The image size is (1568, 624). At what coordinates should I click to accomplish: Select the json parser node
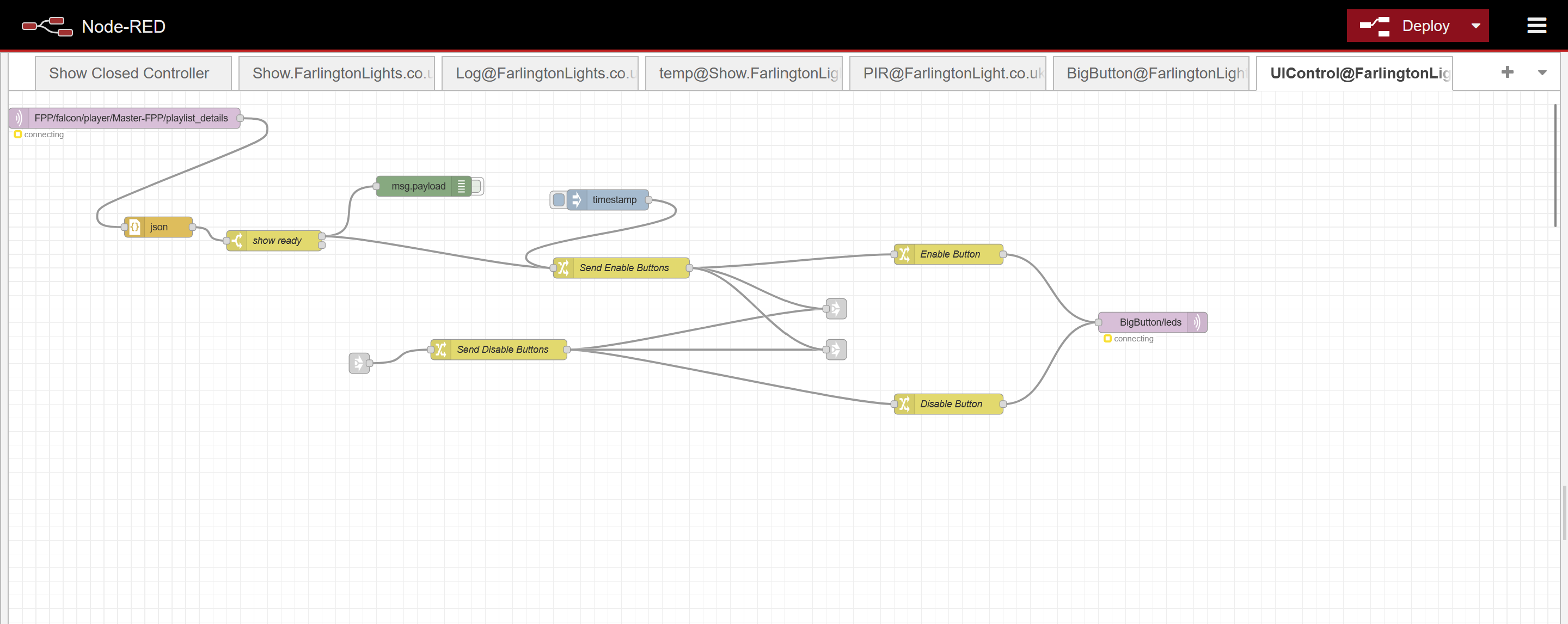coord(158,227)
